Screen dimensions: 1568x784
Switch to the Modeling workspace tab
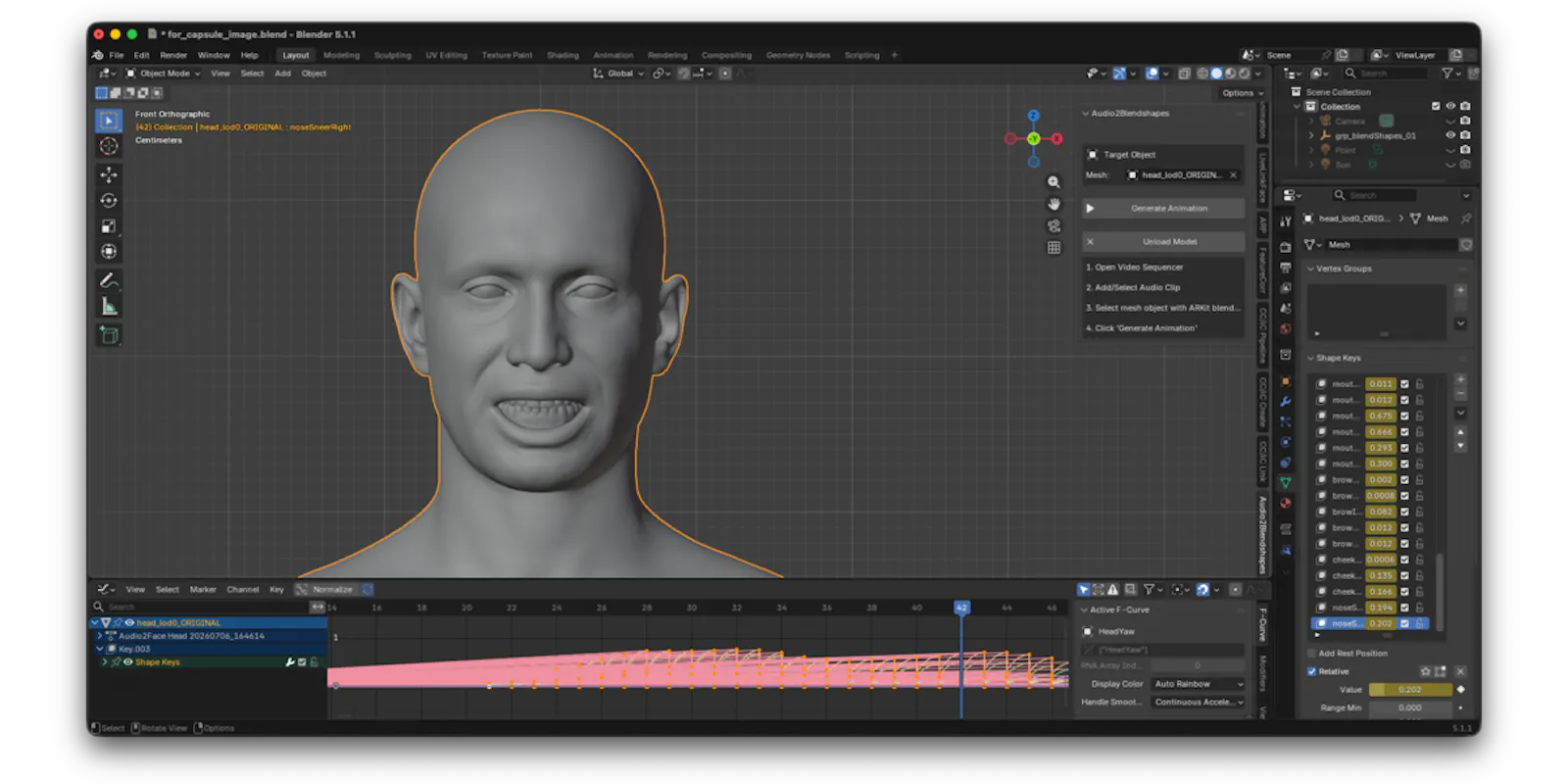341,55
